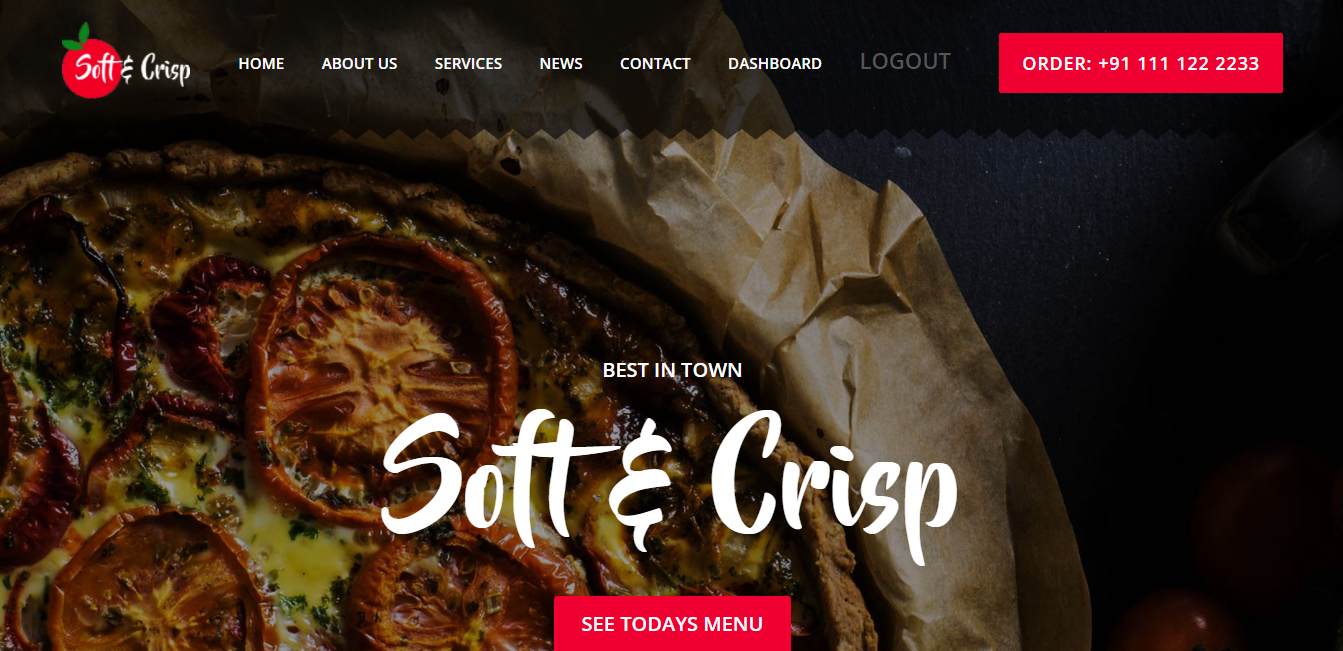This screenshot has width=1343, height=651.
Task: Click the red ORDER phone number button
Action: click(1140, 63)
